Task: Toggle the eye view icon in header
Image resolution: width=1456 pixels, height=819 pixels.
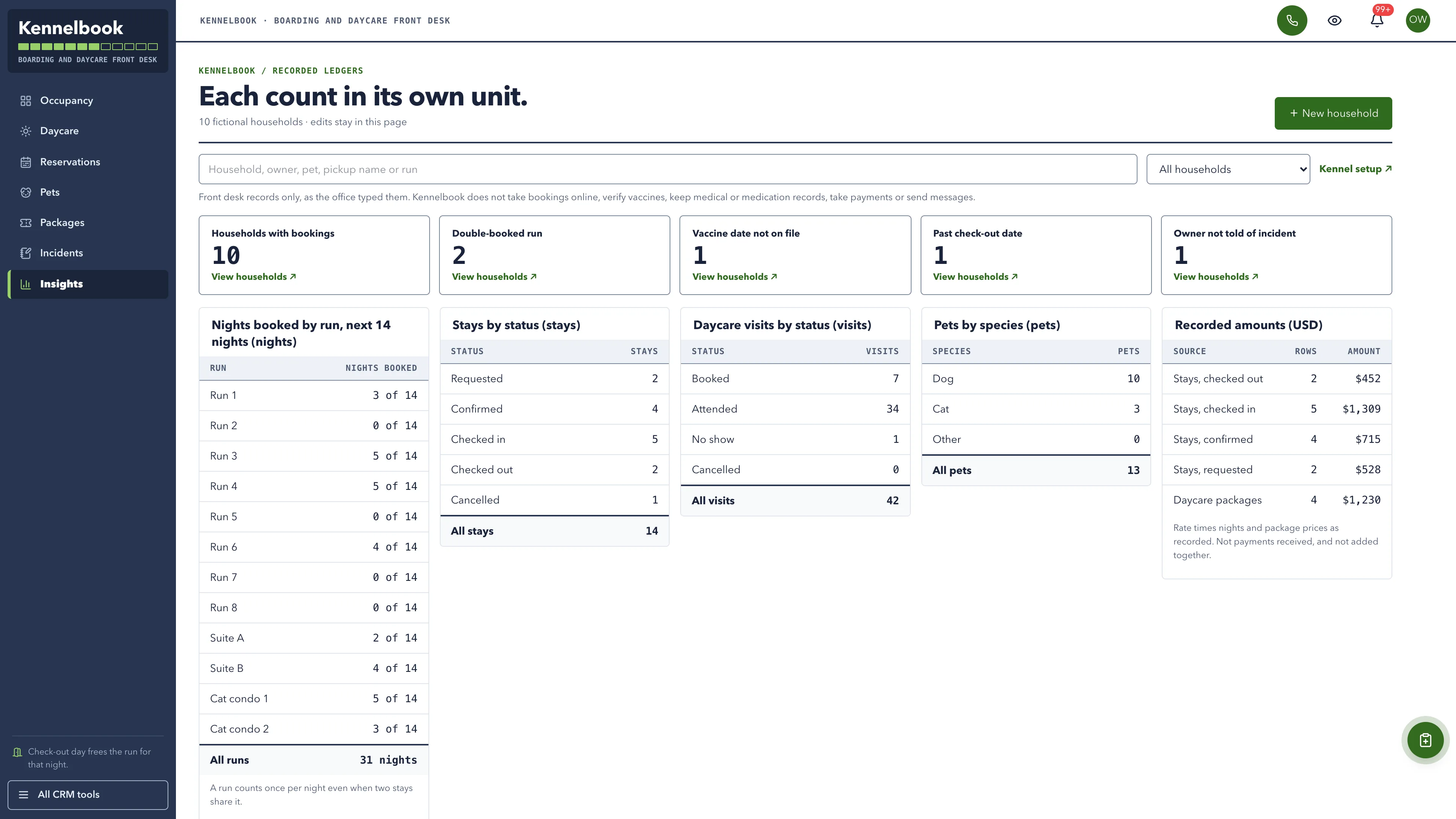Action: pos(1335,20)
